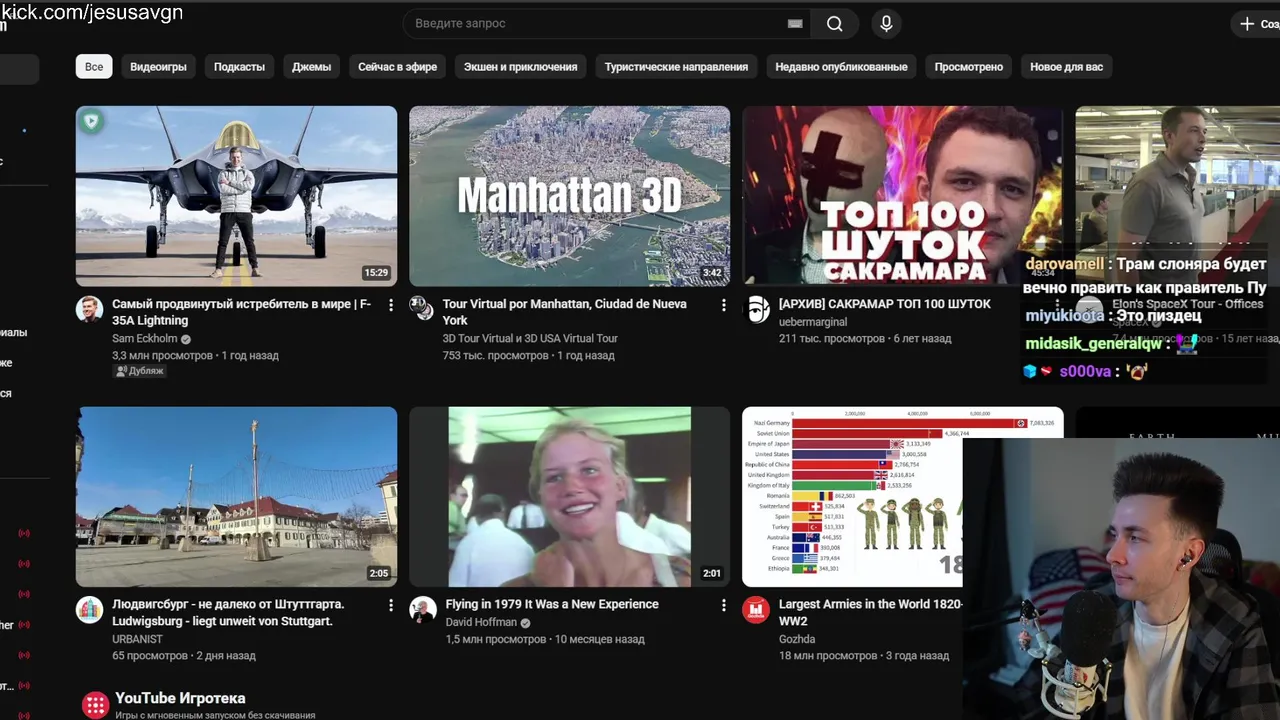Select the Просмотрено chip
Screen dimensions: 1280x720
968,67
